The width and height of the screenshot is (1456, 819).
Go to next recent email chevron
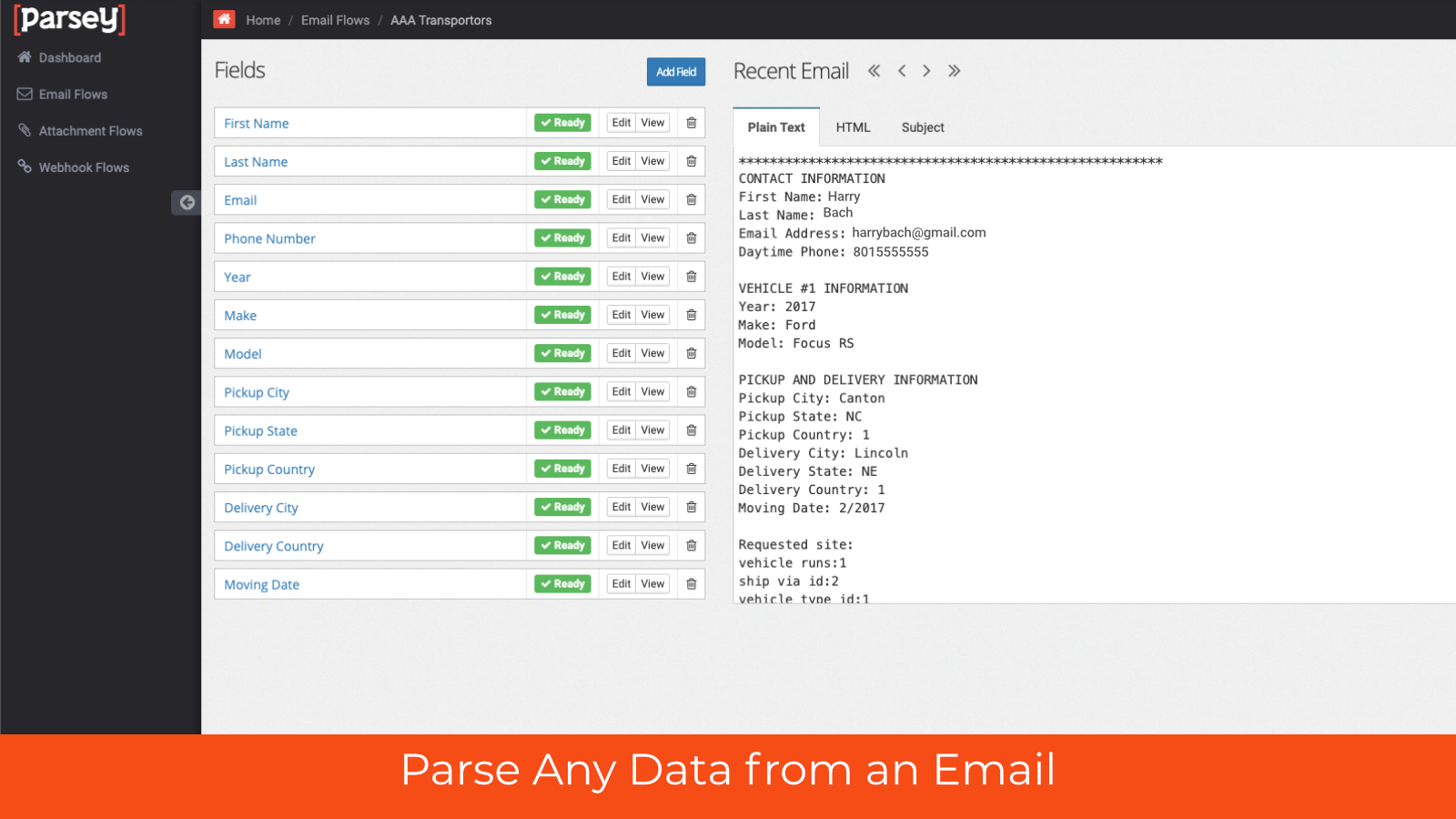pyautogui.click(x=926, y=71)
